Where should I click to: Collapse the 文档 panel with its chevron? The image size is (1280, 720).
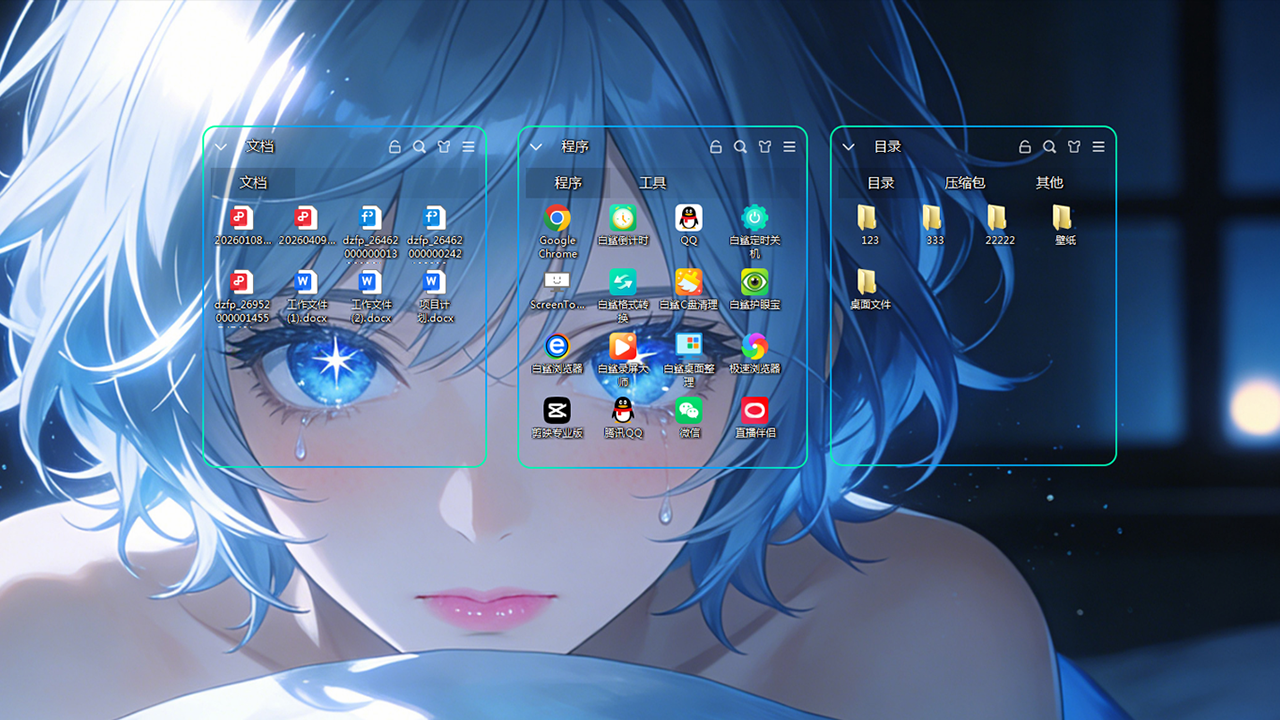pyautogui.click(x=222, y=147)
